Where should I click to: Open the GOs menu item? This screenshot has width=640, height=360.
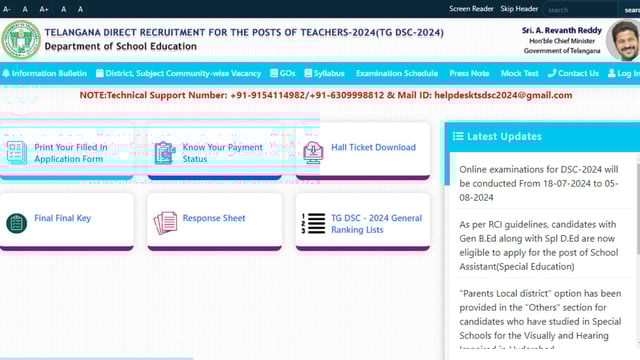pos(282,73)
